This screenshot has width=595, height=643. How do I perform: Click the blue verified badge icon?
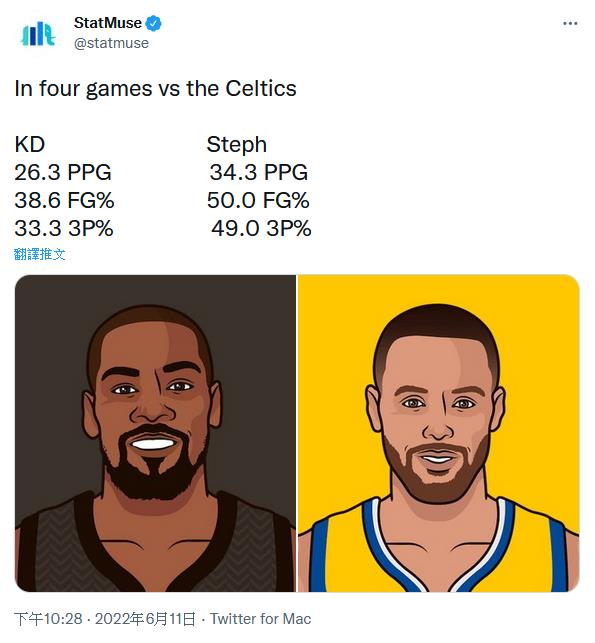154,23
